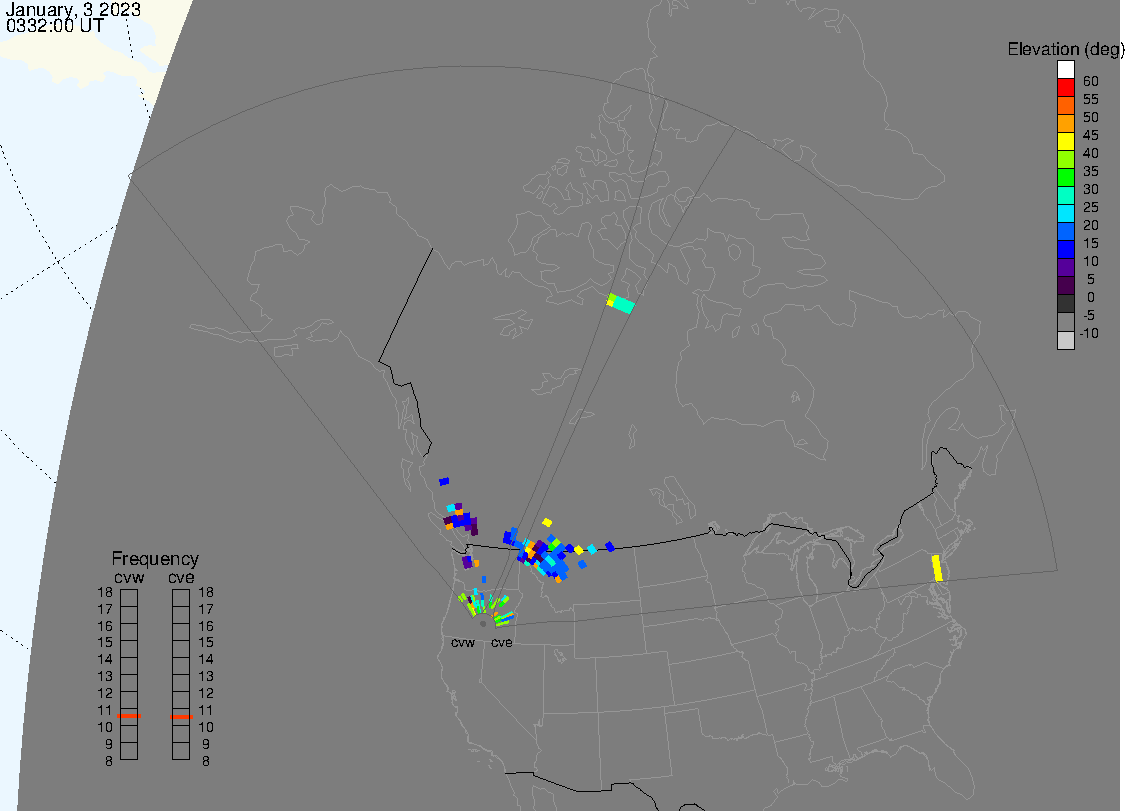1125x811 pixels.
Task: Click the time stamp '0332:00 UT'
Action: point(55,26)
